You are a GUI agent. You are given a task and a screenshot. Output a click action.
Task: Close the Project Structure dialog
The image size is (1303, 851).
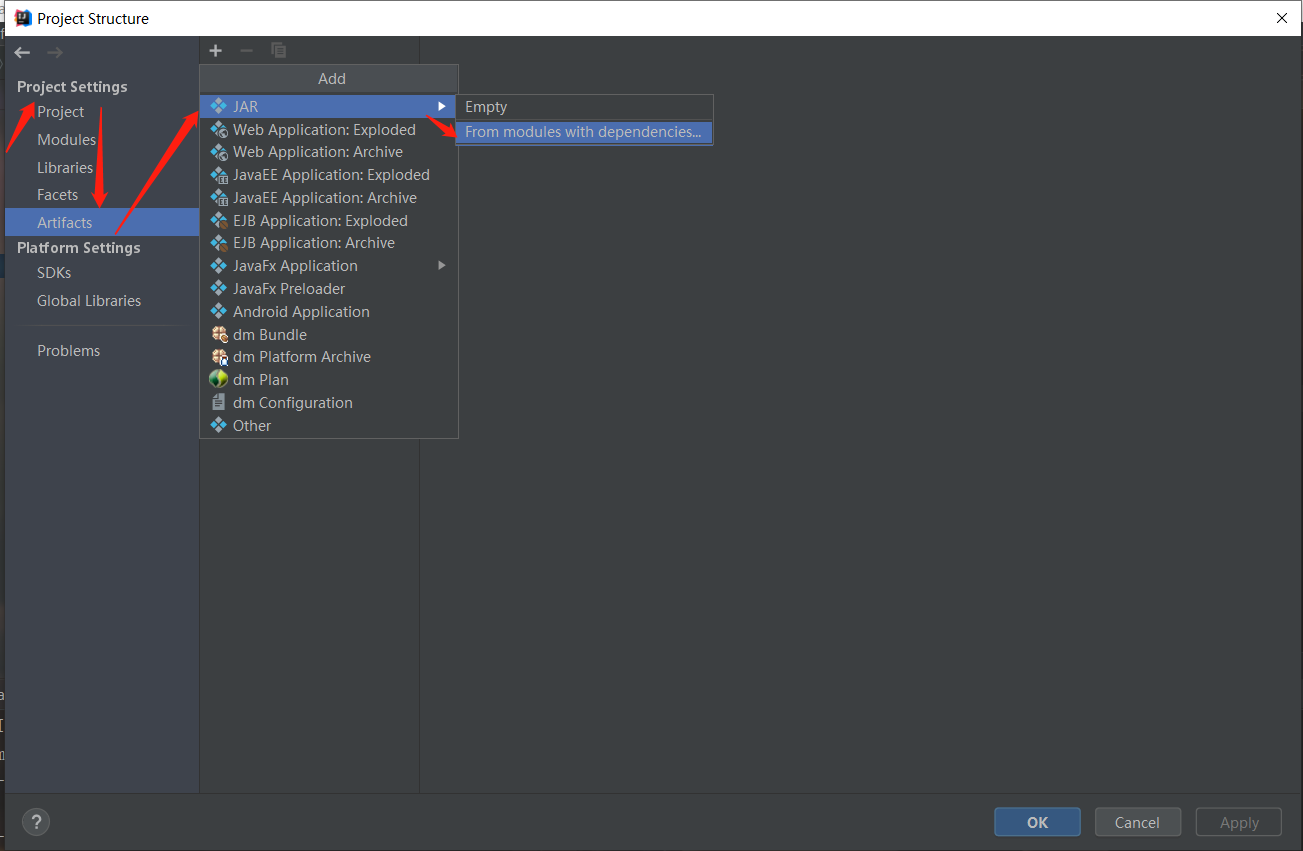[1281, 18]
